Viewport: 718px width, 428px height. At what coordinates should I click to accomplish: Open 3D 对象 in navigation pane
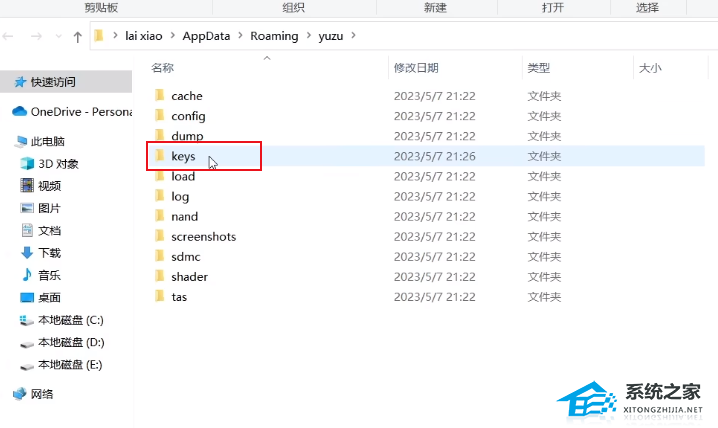(58, 164)
